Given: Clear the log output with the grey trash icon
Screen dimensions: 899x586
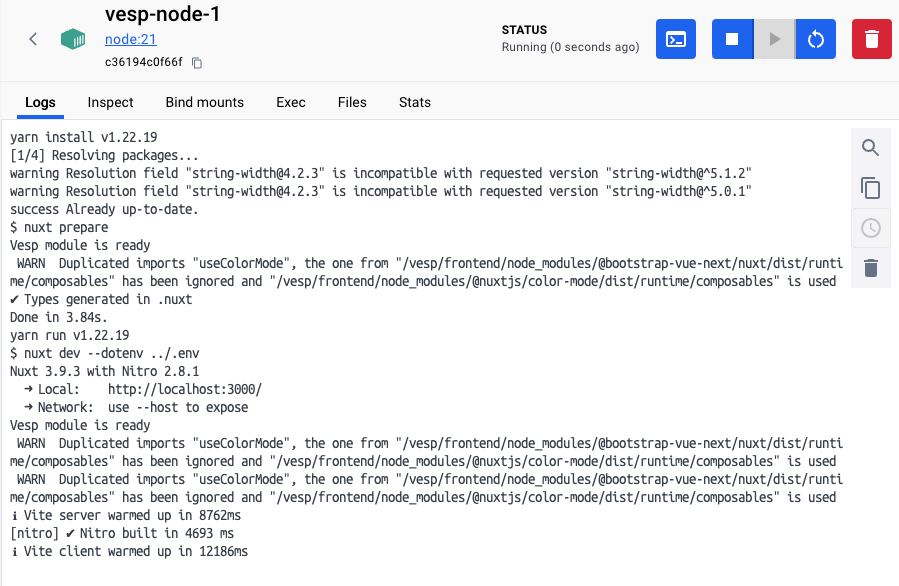Looking at the screenshot, I should (x=871, y=268).
